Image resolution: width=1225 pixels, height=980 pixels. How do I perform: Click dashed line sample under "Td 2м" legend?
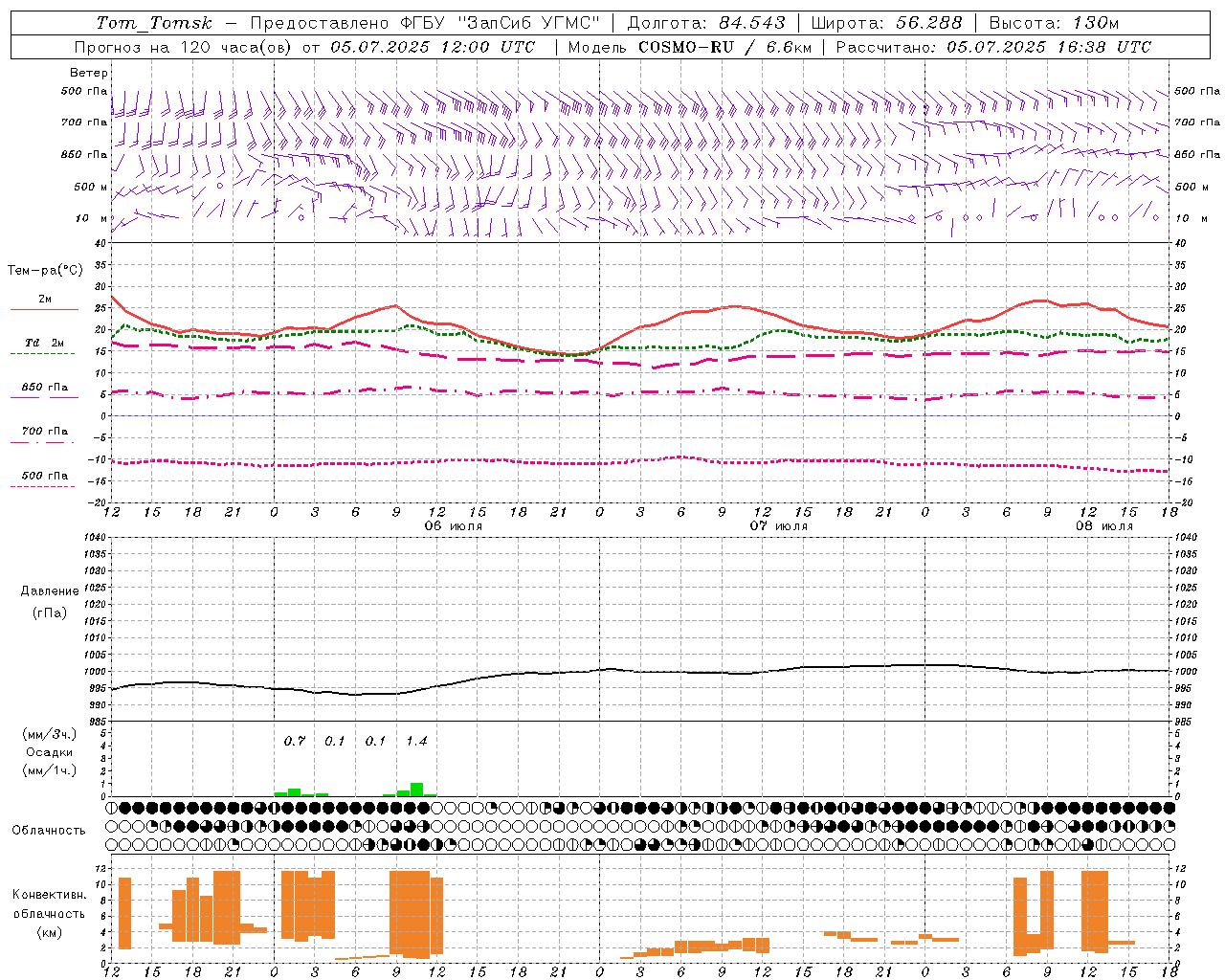[x=42, y=354]
